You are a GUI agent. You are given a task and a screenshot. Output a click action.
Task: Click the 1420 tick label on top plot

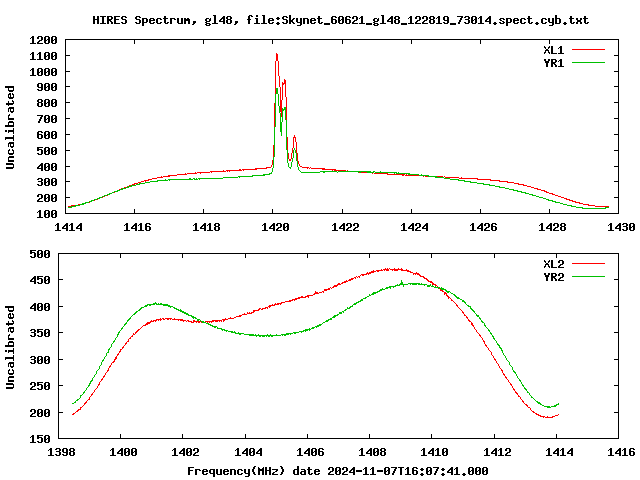pos(275,227)
